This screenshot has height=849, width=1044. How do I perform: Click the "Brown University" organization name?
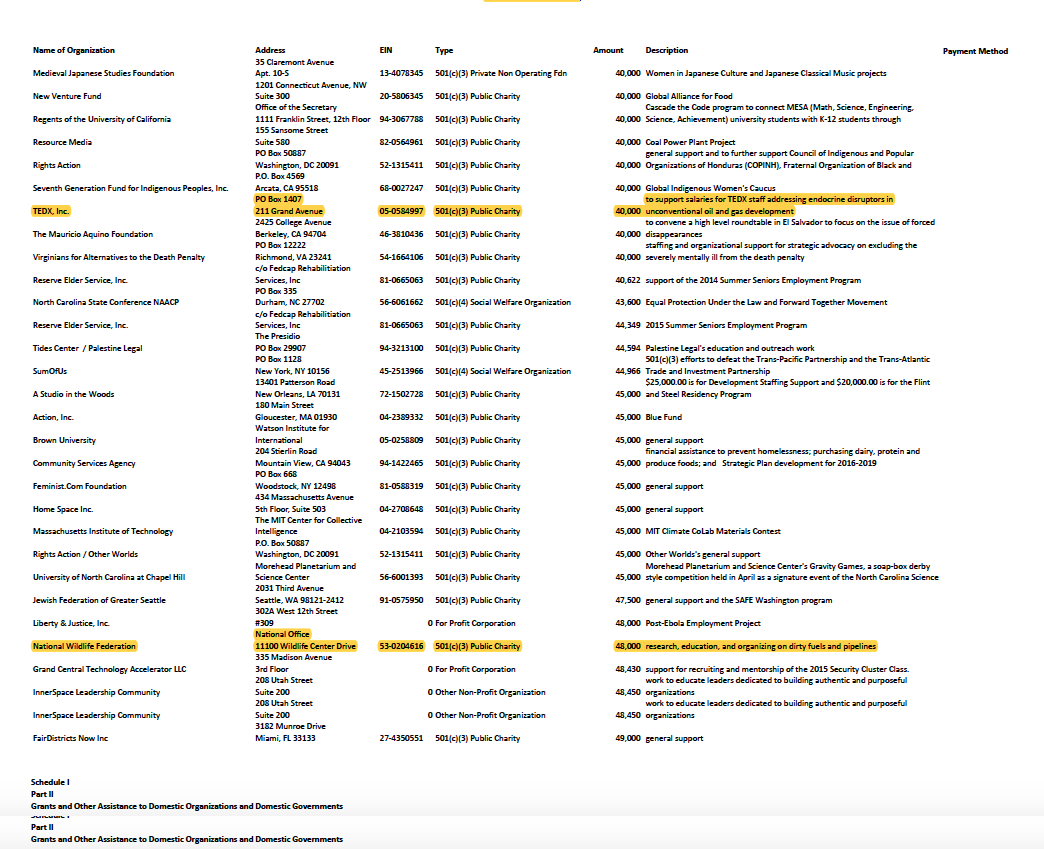click(x=64, y=440)
